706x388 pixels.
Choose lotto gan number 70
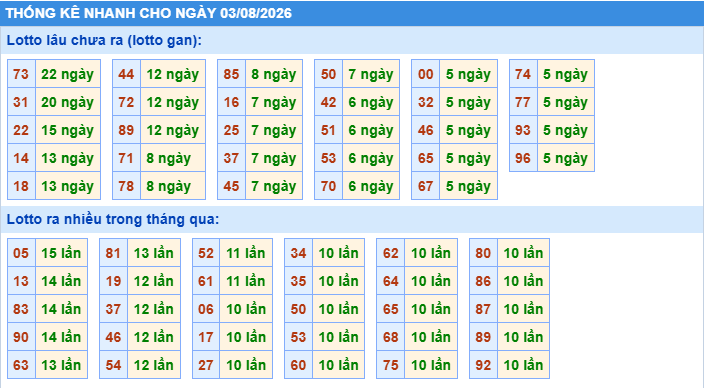click(x=329, y=185)
